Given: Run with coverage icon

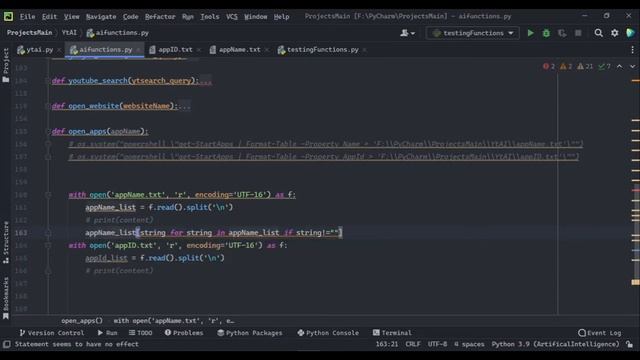Looking at the screenshot, I should click(562, 33).
